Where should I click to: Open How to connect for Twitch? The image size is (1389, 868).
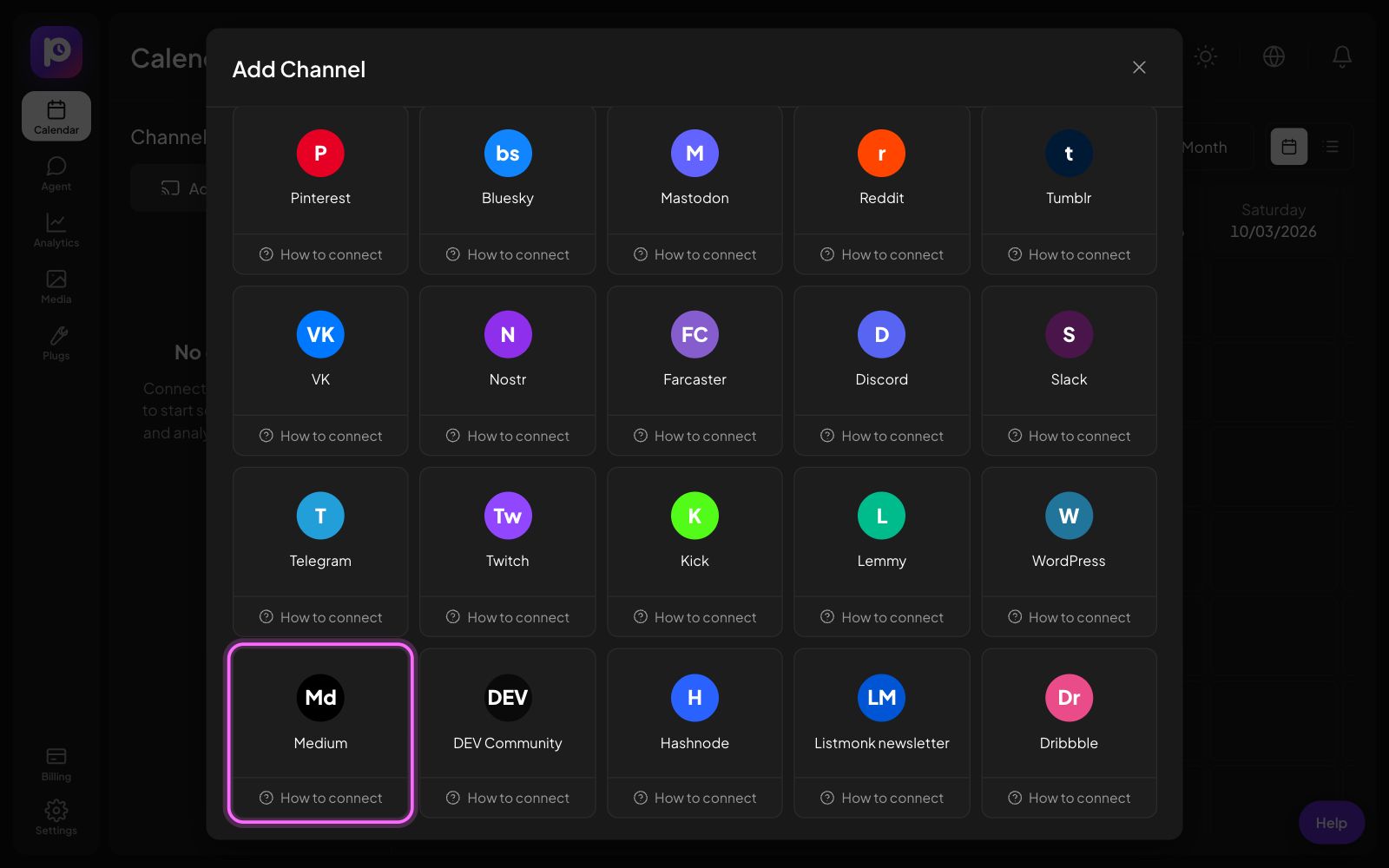click(508, 617)
